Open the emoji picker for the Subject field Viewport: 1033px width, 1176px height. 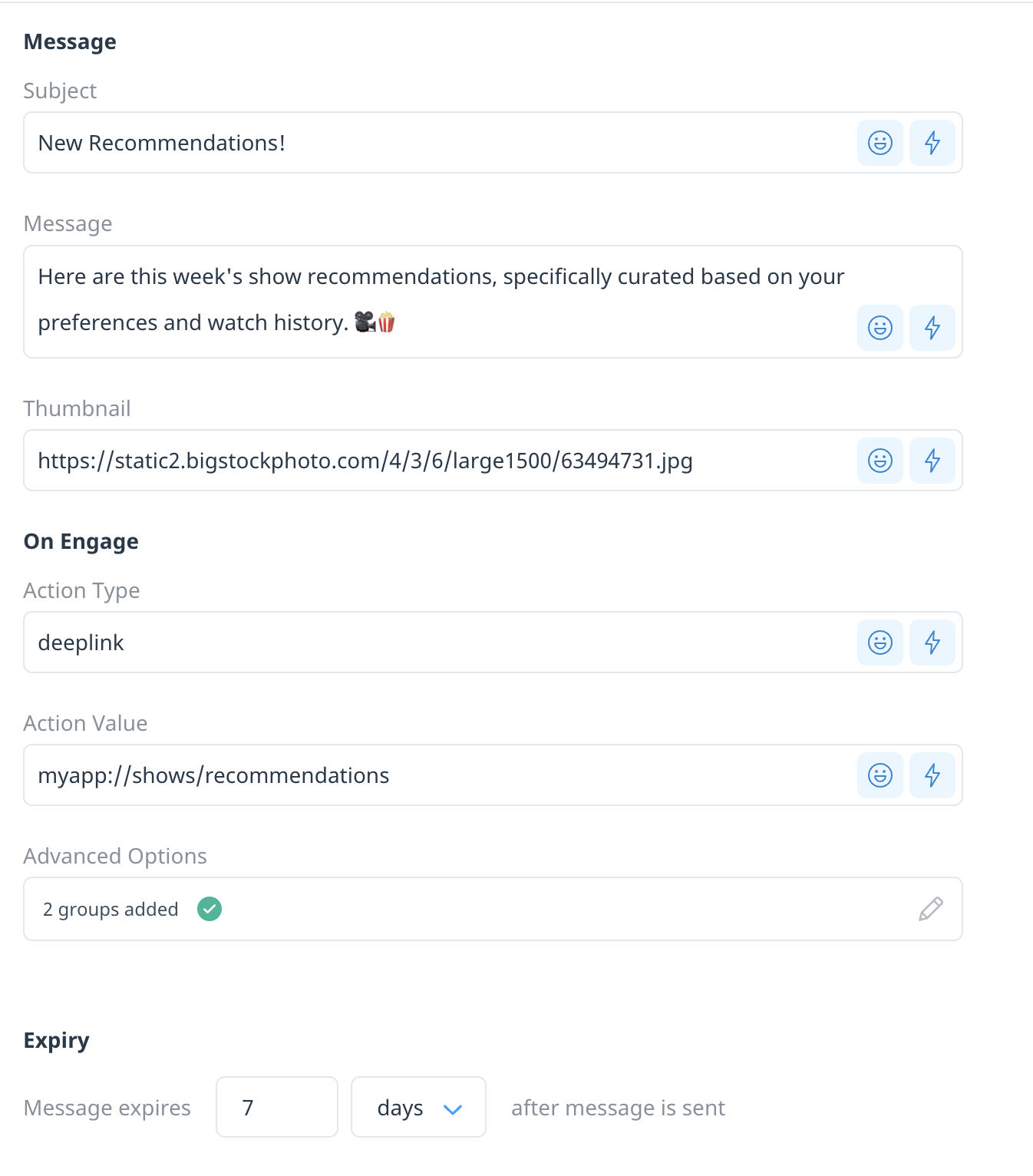click(880, 142)
